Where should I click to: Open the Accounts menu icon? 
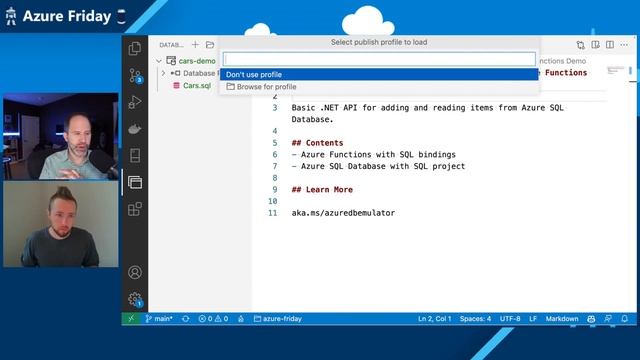coord(135,272)
